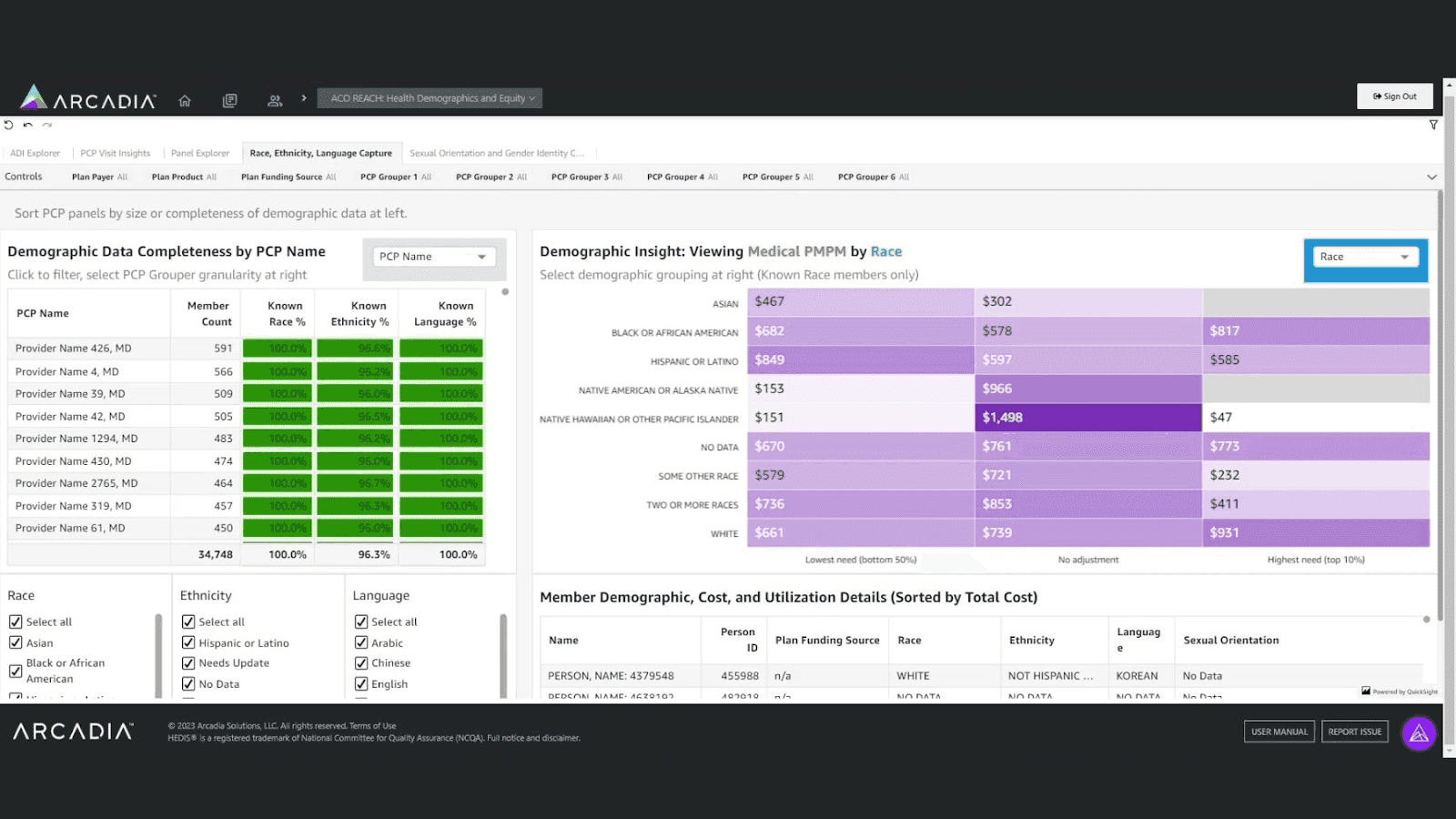The height and width of the screenshot is (819, 1456).
Task: Open the PCP Name sorting dropdown
Action: pos(434,257)
